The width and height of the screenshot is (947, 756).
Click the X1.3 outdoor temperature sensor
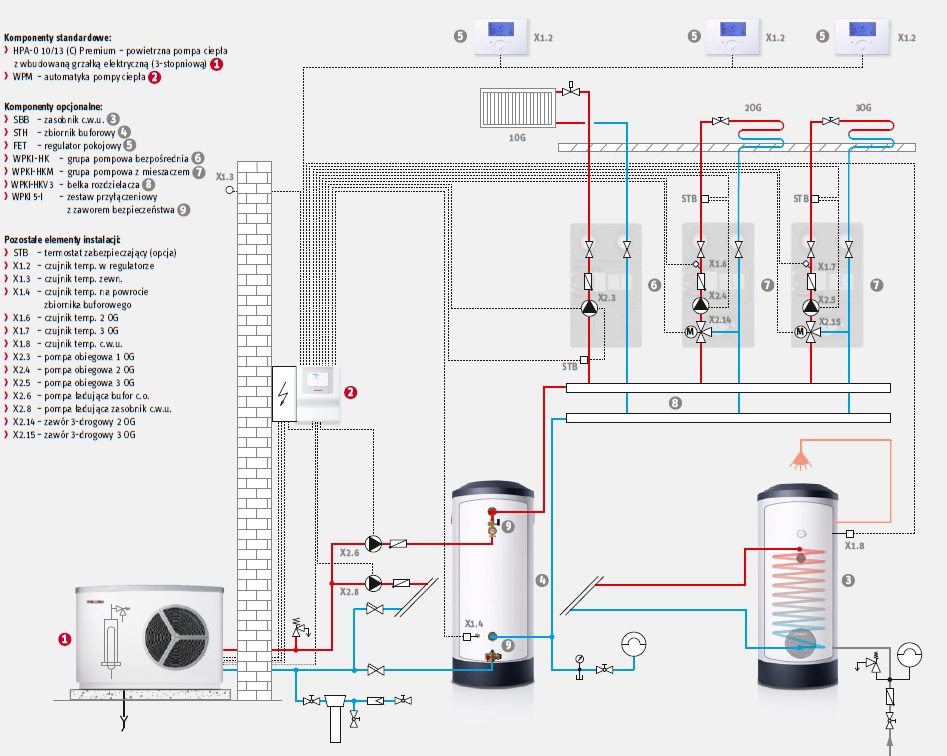(229, 190)
